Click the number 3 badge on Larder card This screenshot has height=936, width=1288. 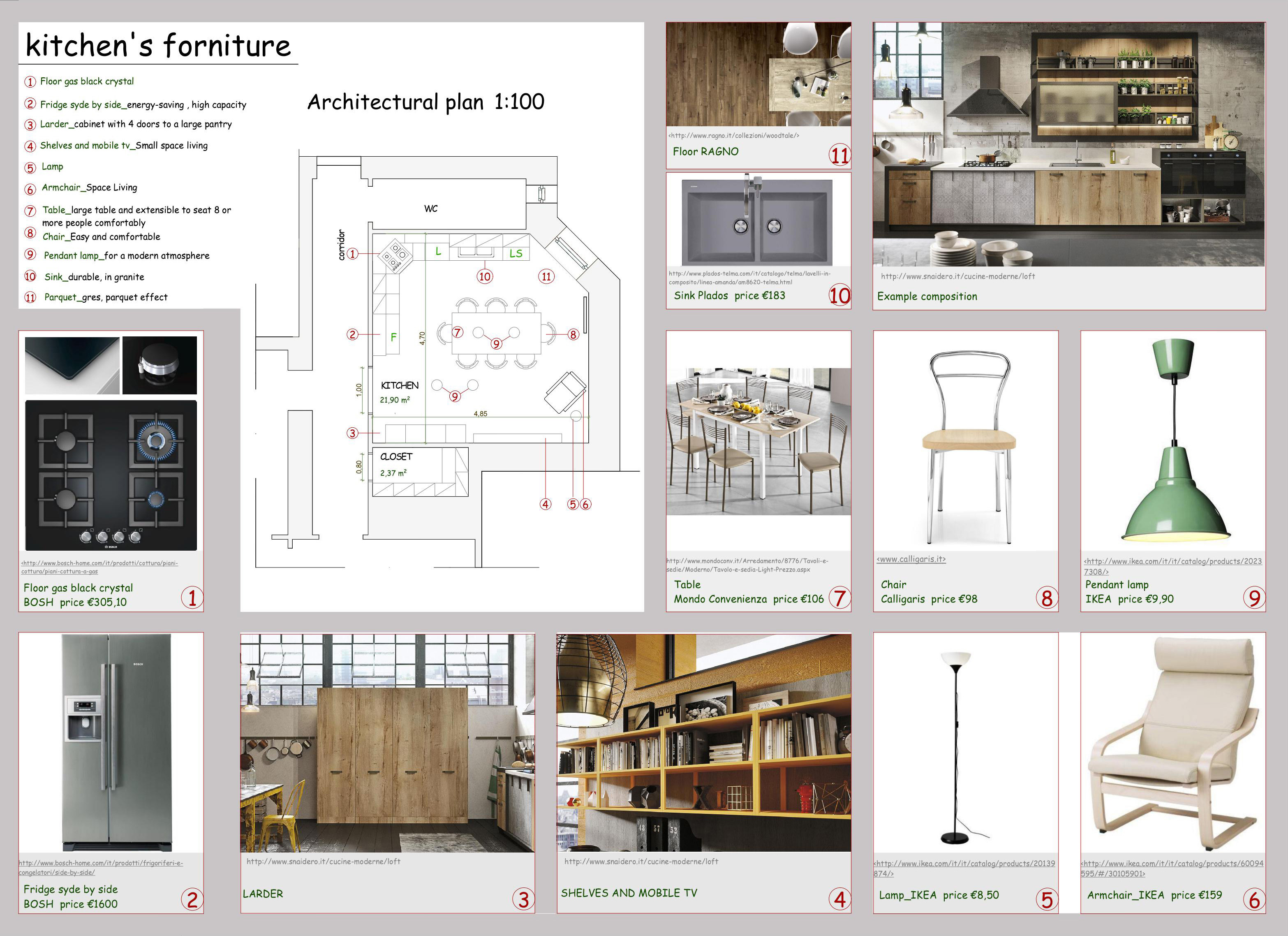pos(523,899)
